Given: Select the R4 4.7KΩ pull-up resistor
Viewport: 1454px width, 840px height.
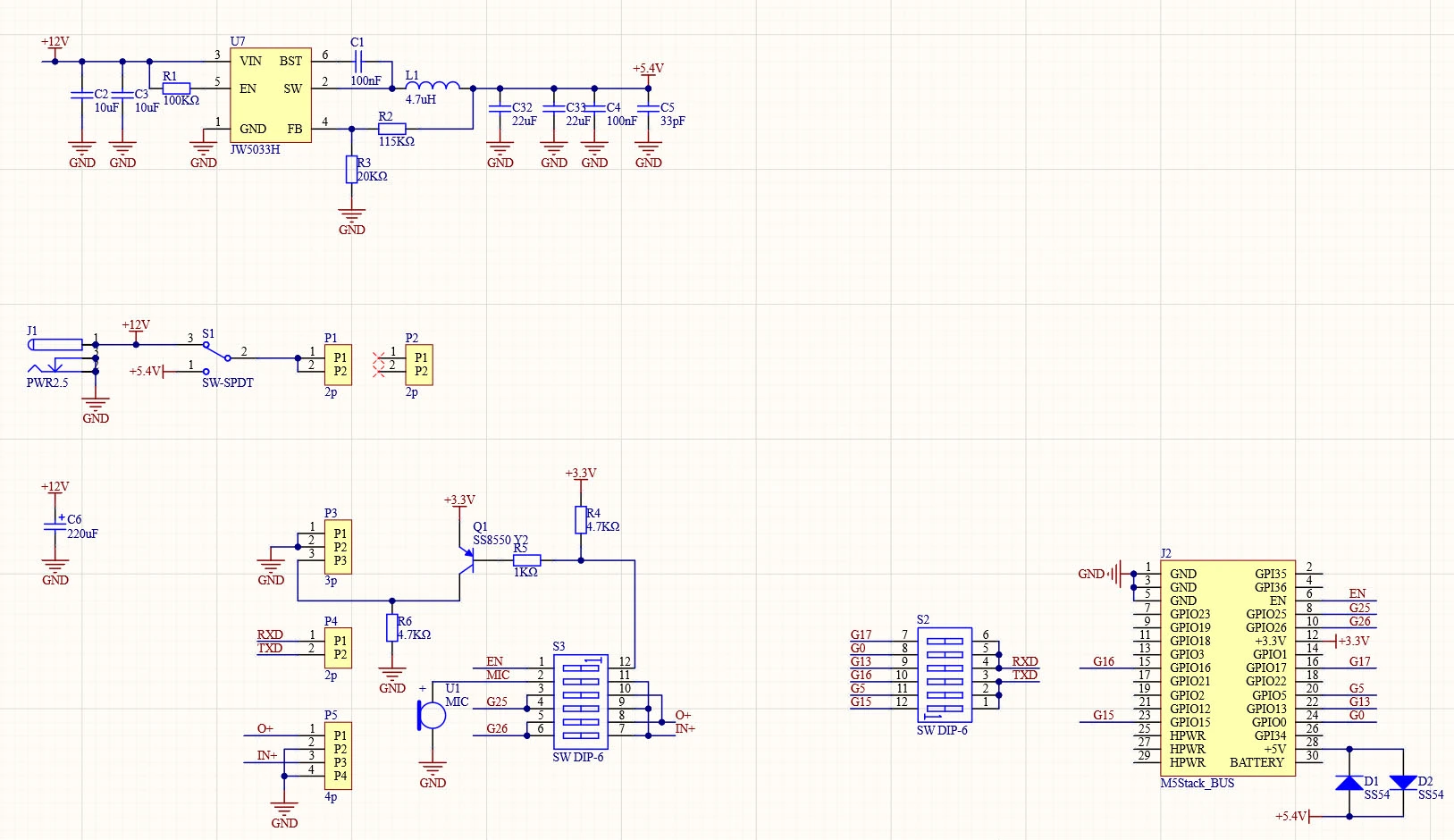Looking at the screenshot, I should pyautogui.click(x=581, y=520).
